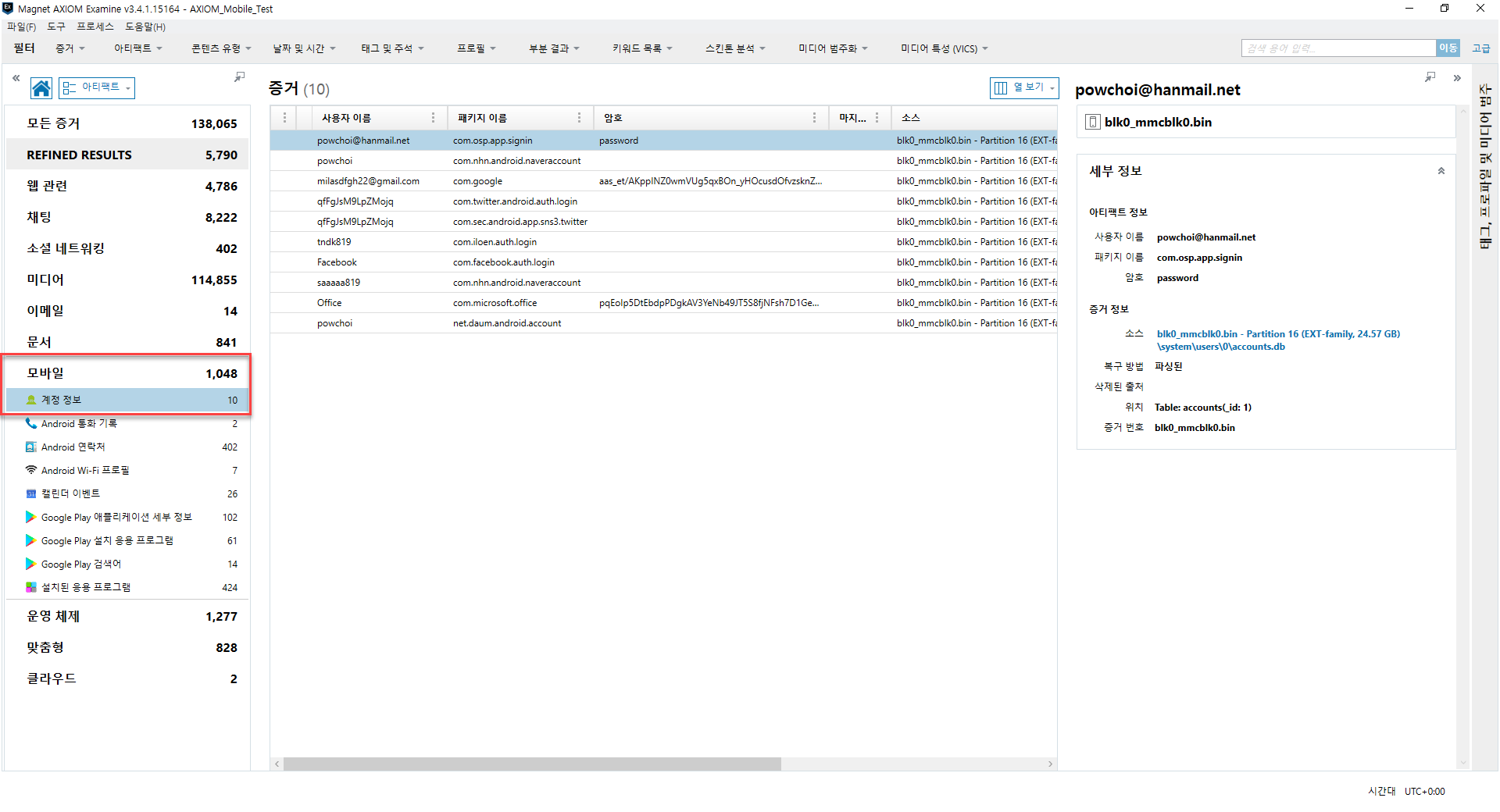Click the Android 통화 기록 phone icon
1500x812 pixels.
[31, 423]
